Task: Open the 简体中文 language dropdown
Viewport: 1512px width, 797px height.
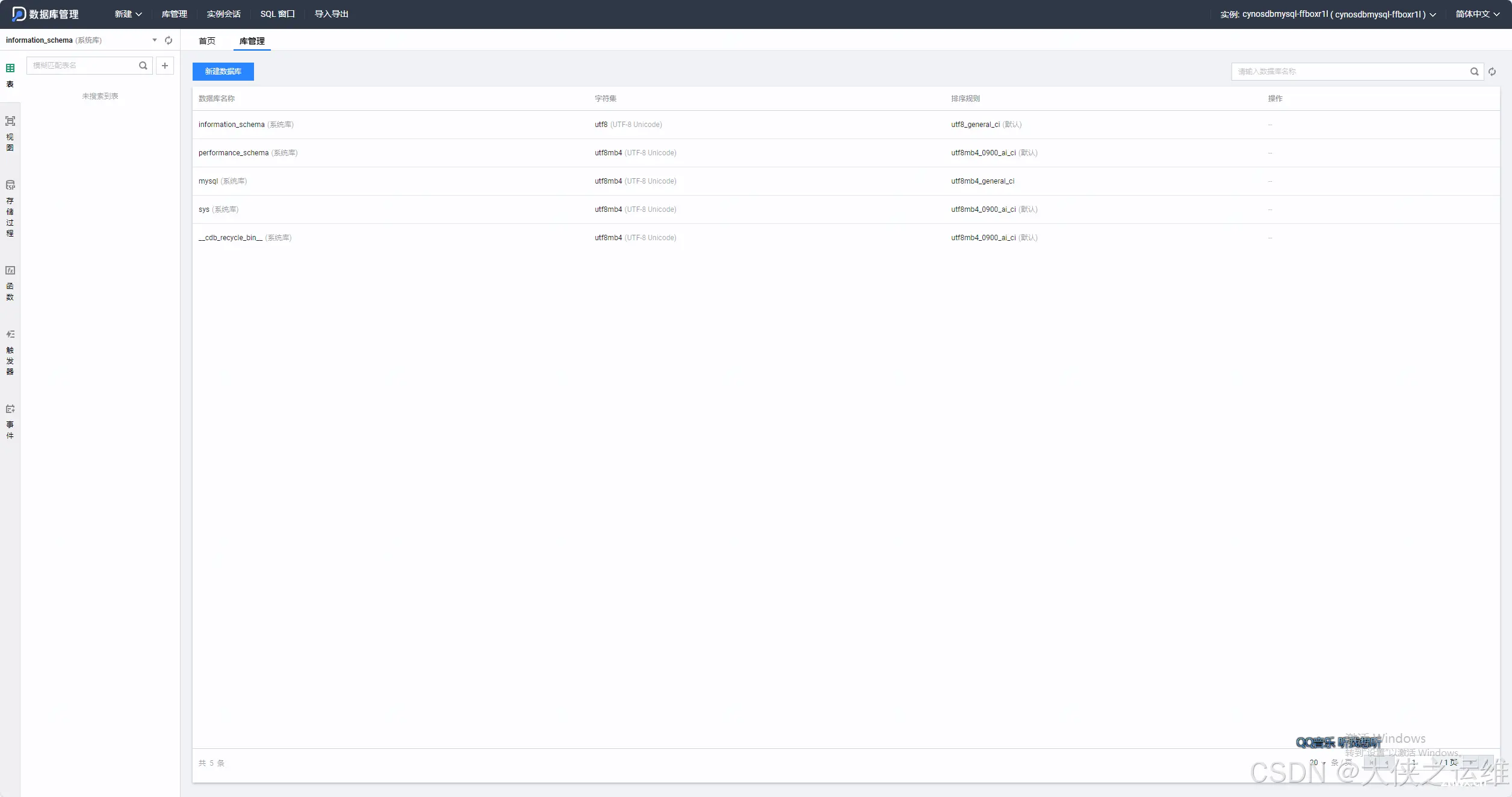Action: [1478, 14]
